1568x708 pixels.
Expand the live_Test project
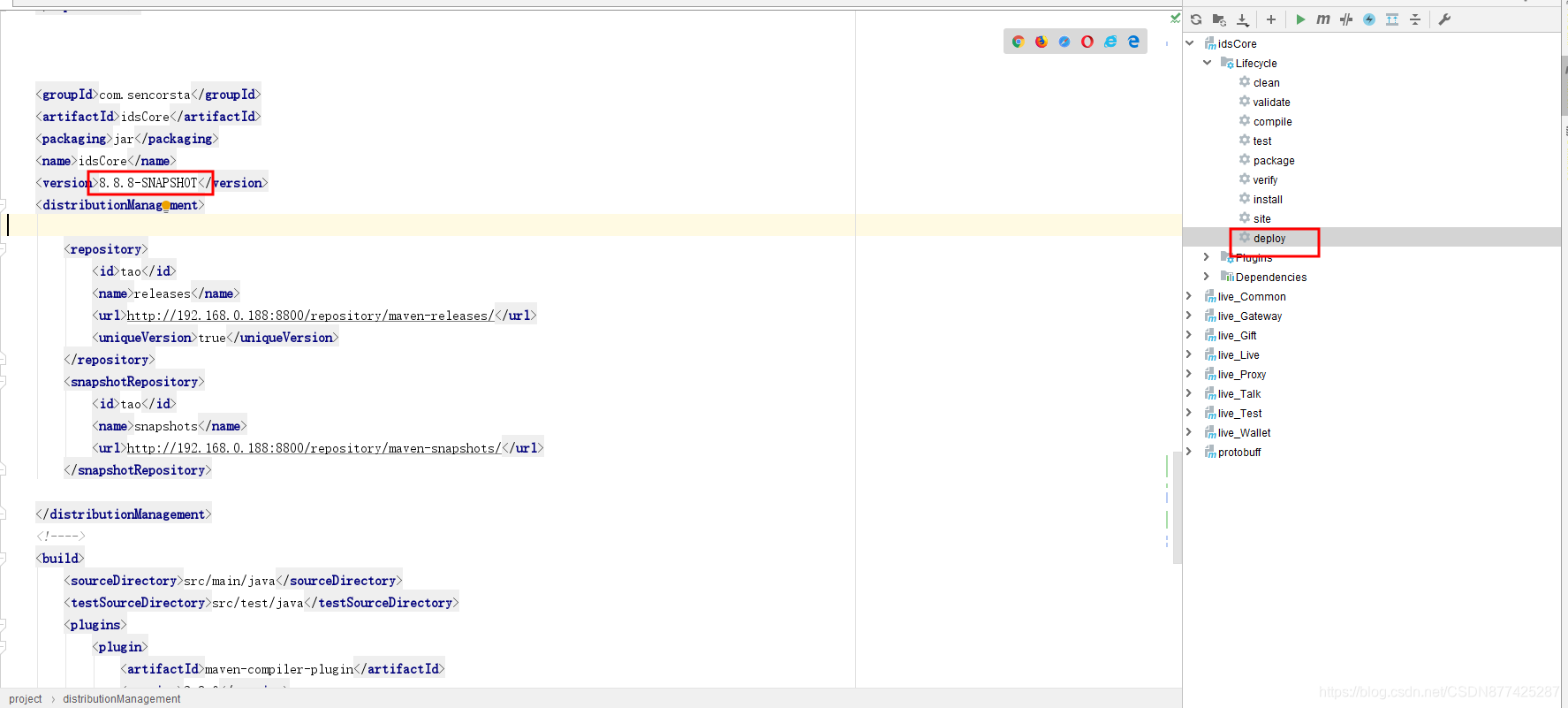[x=1189, y=413]
